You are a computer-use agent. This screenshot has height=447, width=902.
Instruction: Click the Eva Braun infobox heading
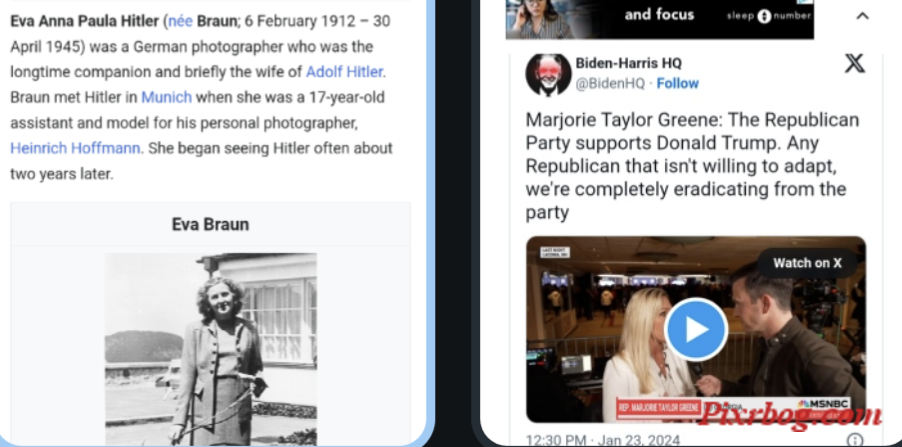click(211, 224)
